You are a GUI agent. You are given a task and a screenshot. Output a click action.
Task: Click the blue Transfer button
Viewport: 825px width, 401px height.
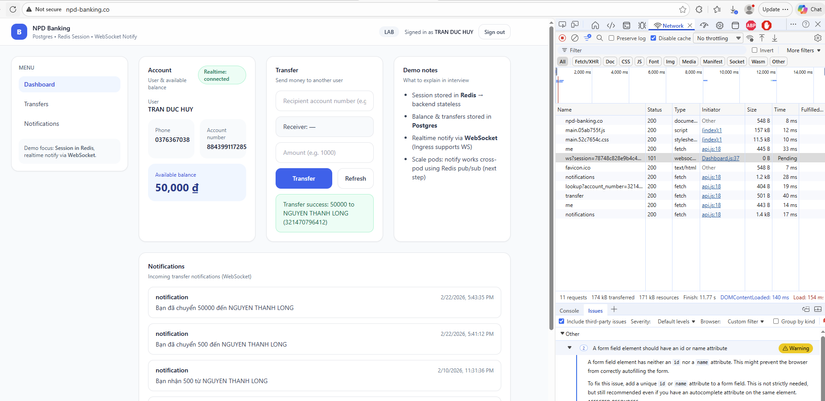coord(304,178)
